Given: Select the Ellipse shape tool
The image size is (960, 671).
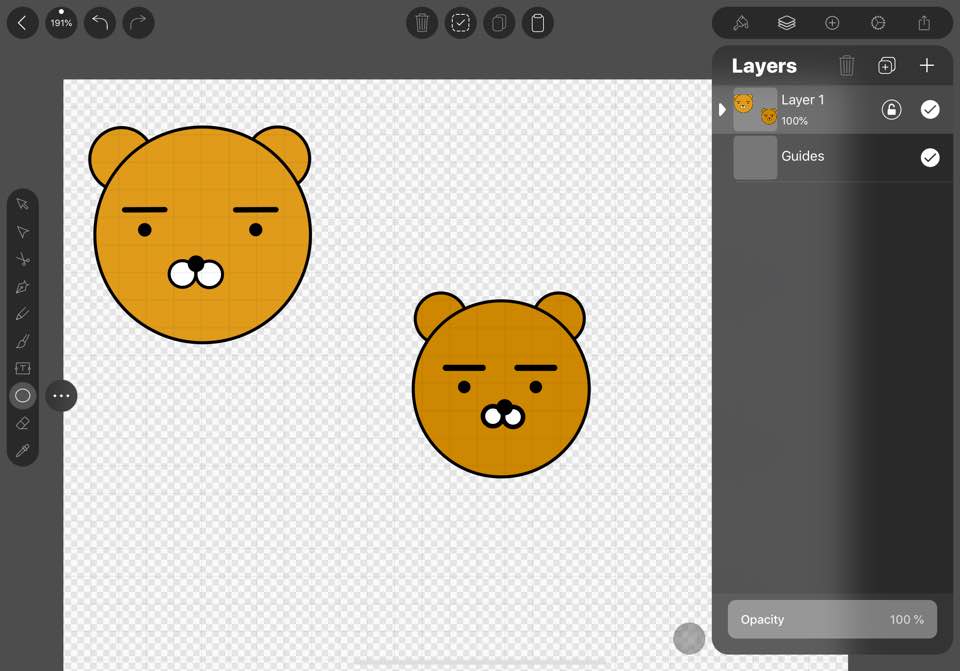Looking at the screenshot, I should 23,395.
